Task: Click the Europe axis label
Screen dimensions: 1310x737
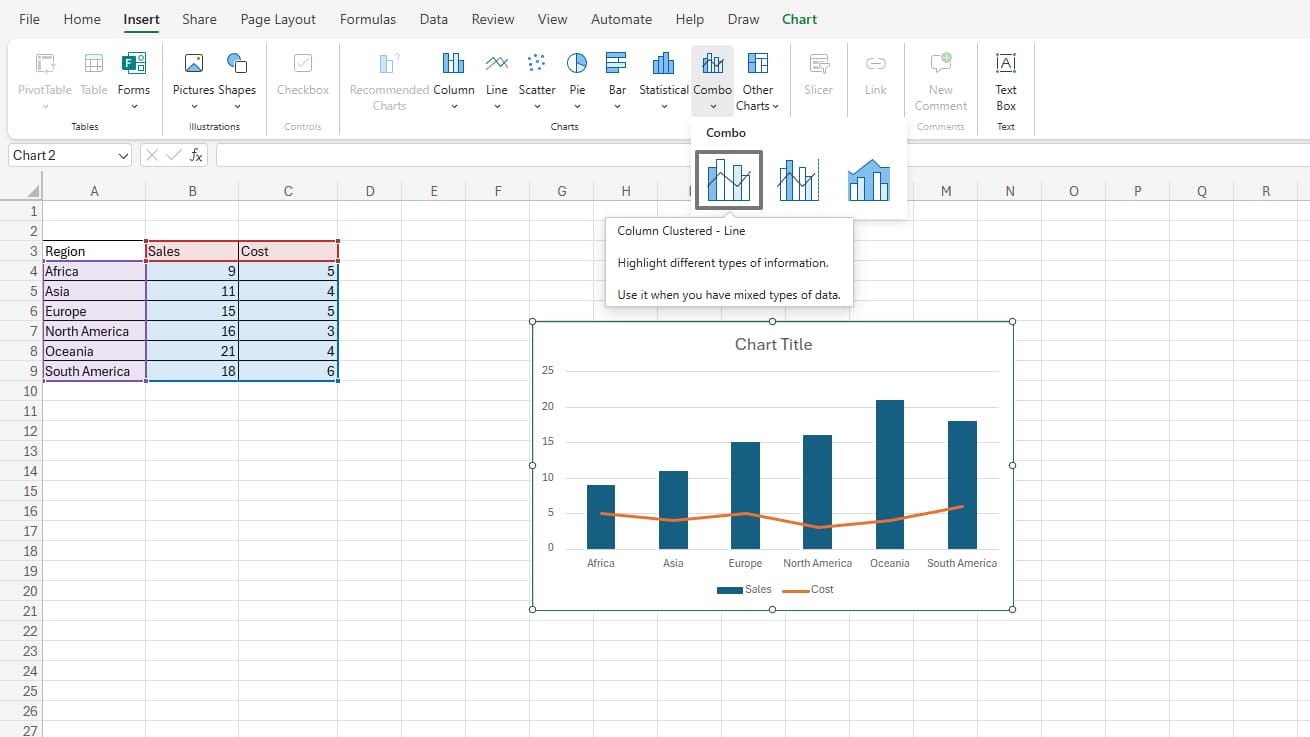Action: tap(745, 563)
